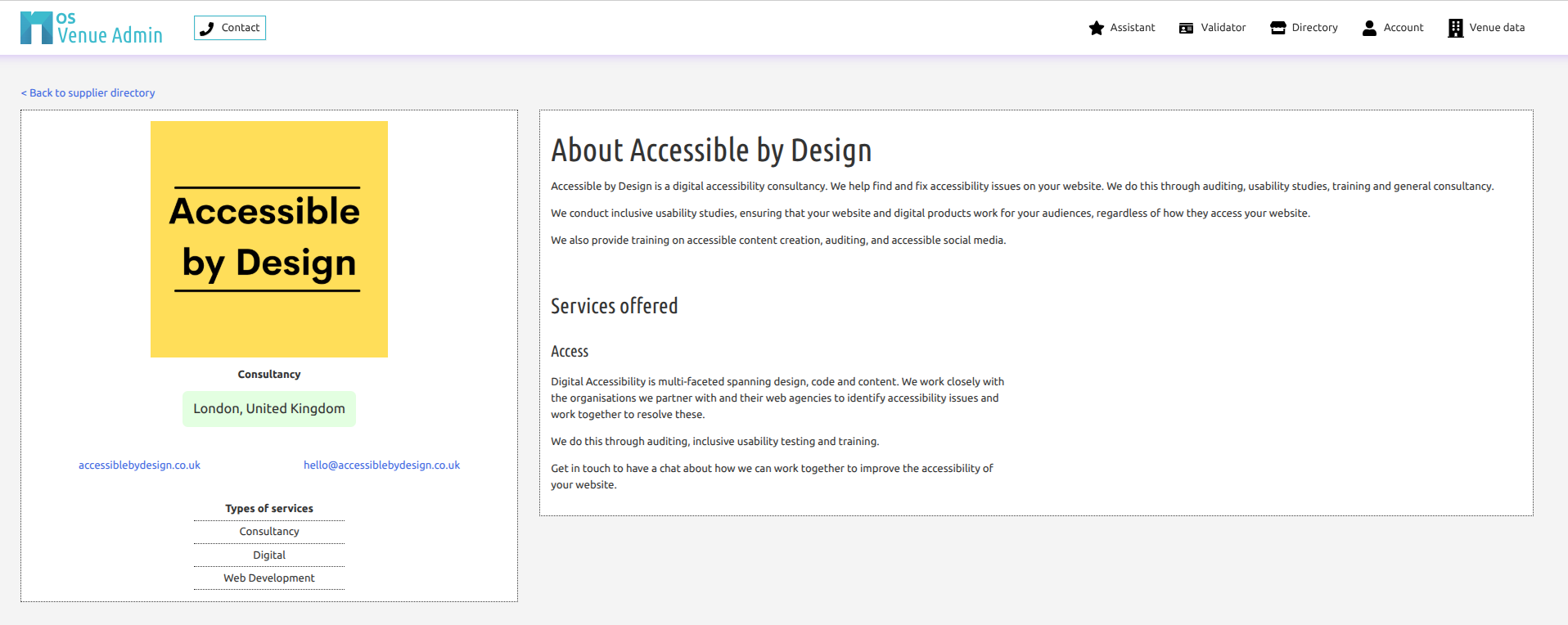Click paragraph starting 'We conduct inclusive usability studies'

930,214
